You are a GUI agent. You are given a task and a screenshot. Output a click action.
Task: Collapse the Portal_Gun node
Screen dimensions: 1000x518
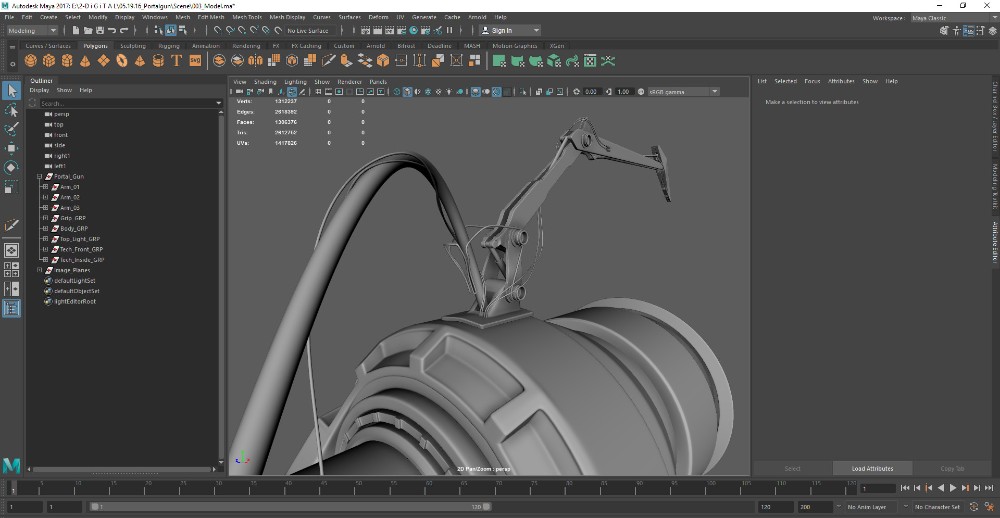[40, 177]
